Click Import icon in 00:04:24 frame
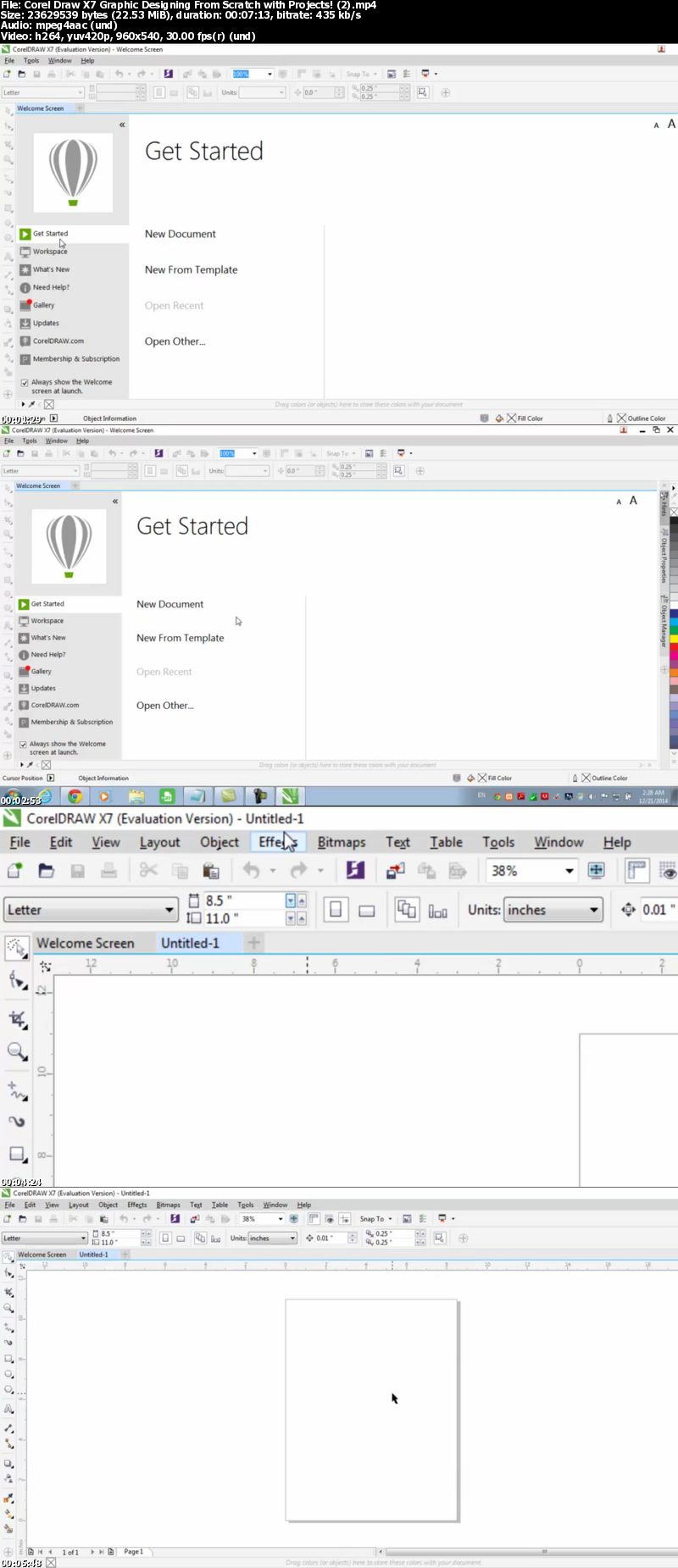This screenshot has height=1568, width=678. [x=395, y=870]
